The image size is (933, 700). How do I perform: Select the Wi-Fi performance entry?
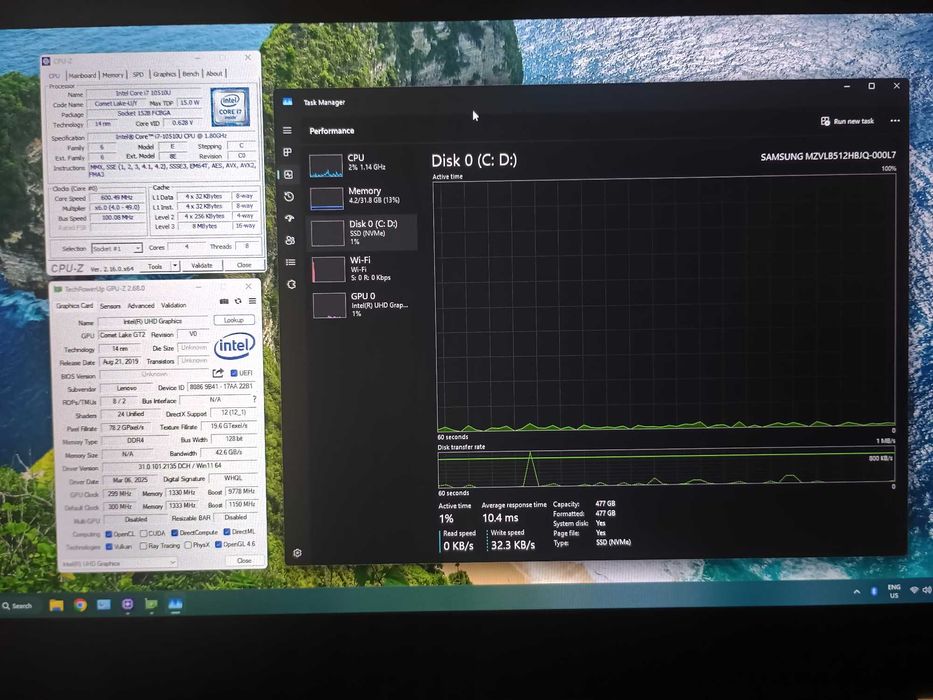362,268
